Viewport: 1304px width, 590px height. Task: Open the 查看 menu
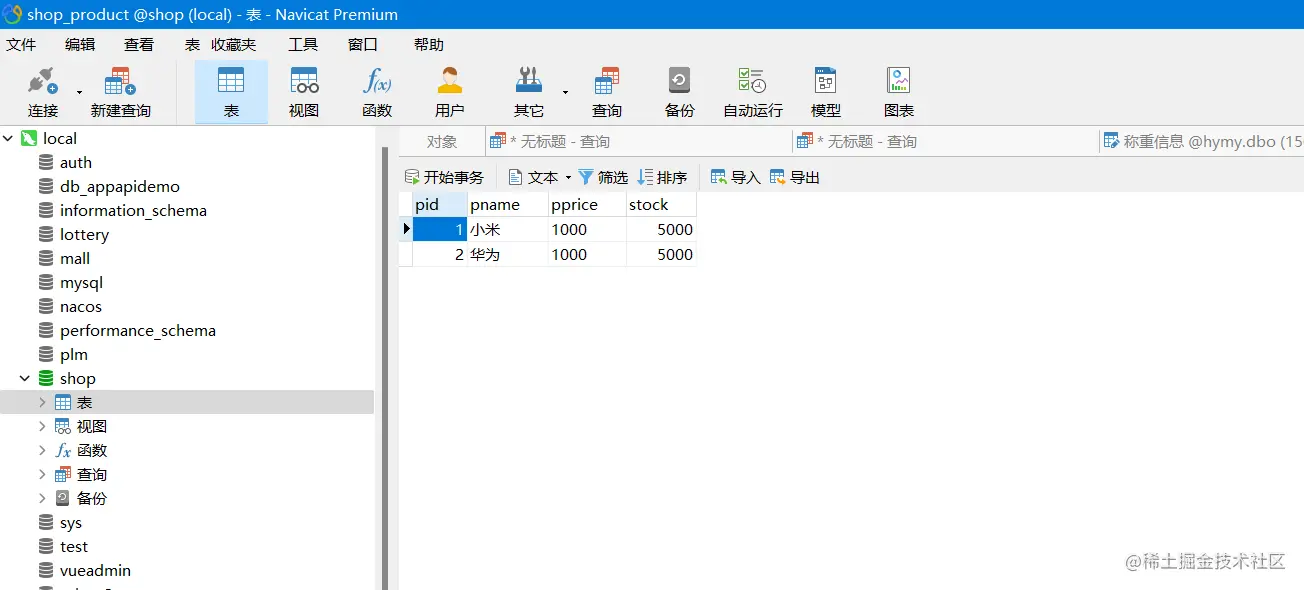tap(139, 44)
